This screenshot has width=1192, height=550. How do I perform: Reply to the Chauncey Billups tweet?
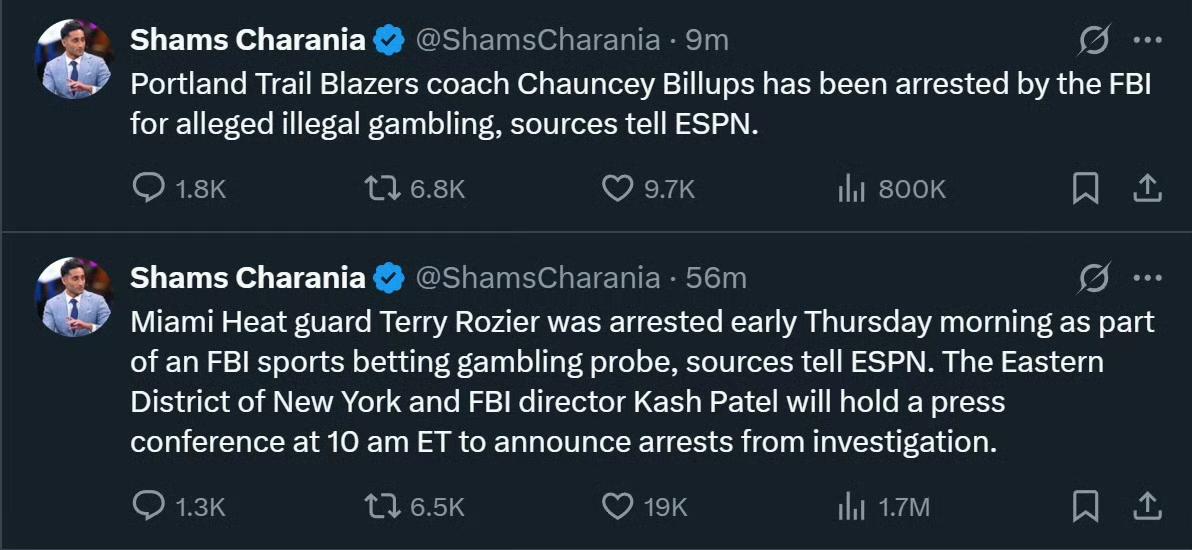tap(149, 188)
